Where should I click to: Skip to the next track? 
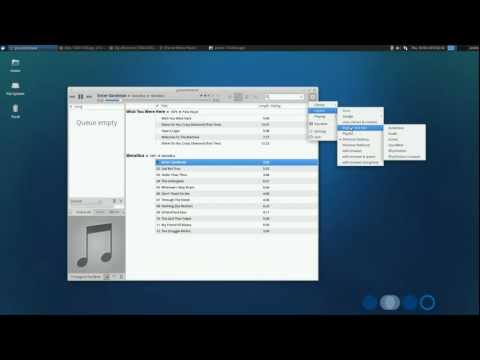point(89,96)
